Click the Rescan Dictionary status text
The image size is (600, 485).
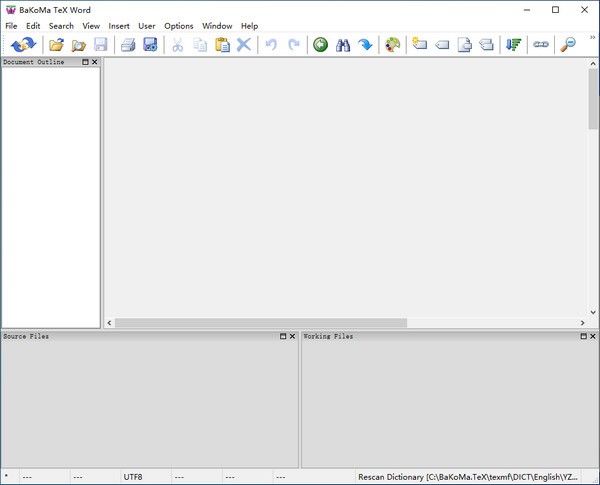click(x=468, y=477)
